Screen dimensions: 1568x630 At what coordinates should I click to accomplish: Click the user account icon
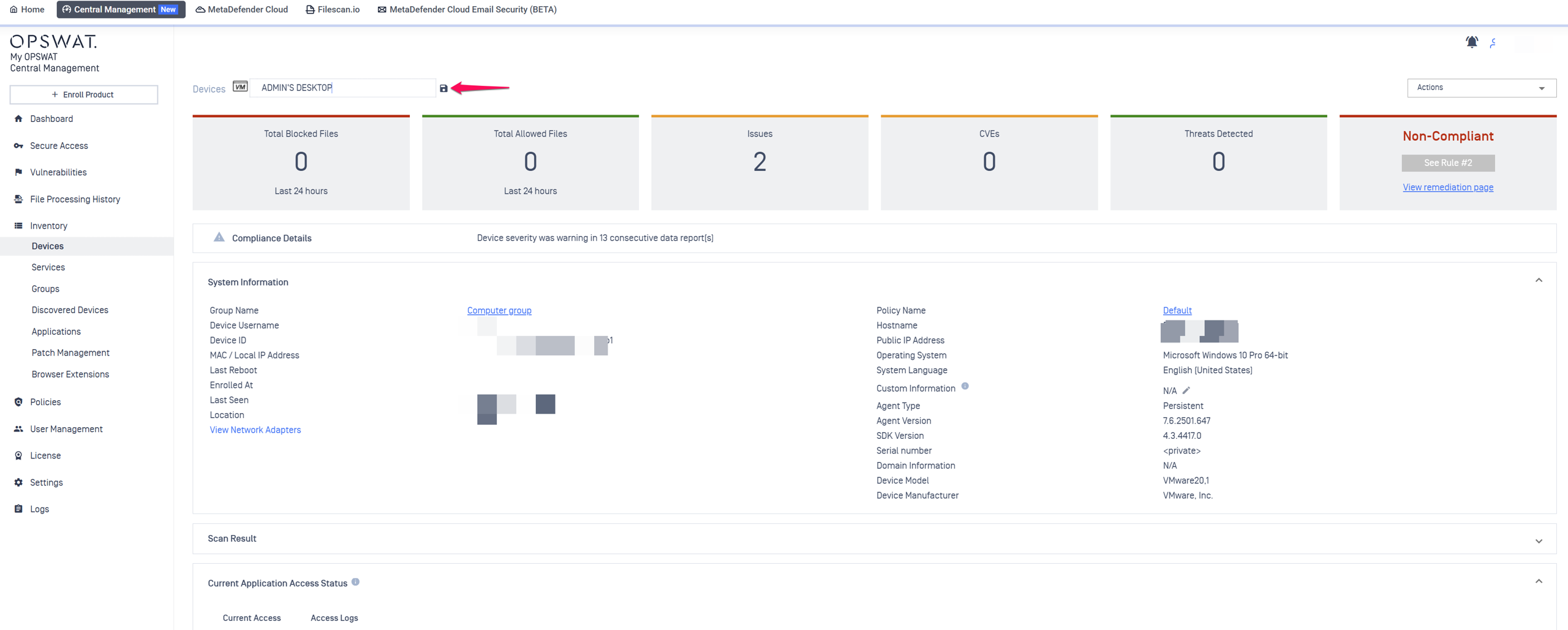[x=1493, y=42]
